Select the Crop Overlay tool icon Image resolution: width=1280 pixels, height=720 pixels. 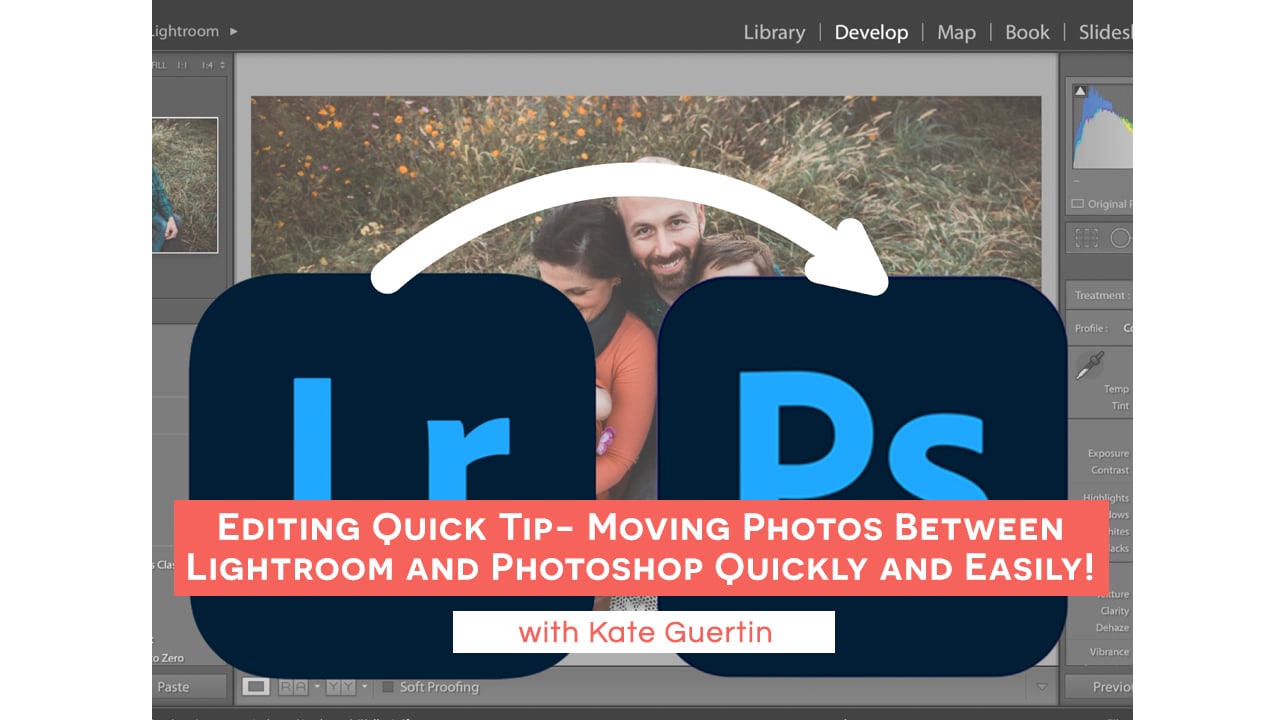(x=1087, y=238)
